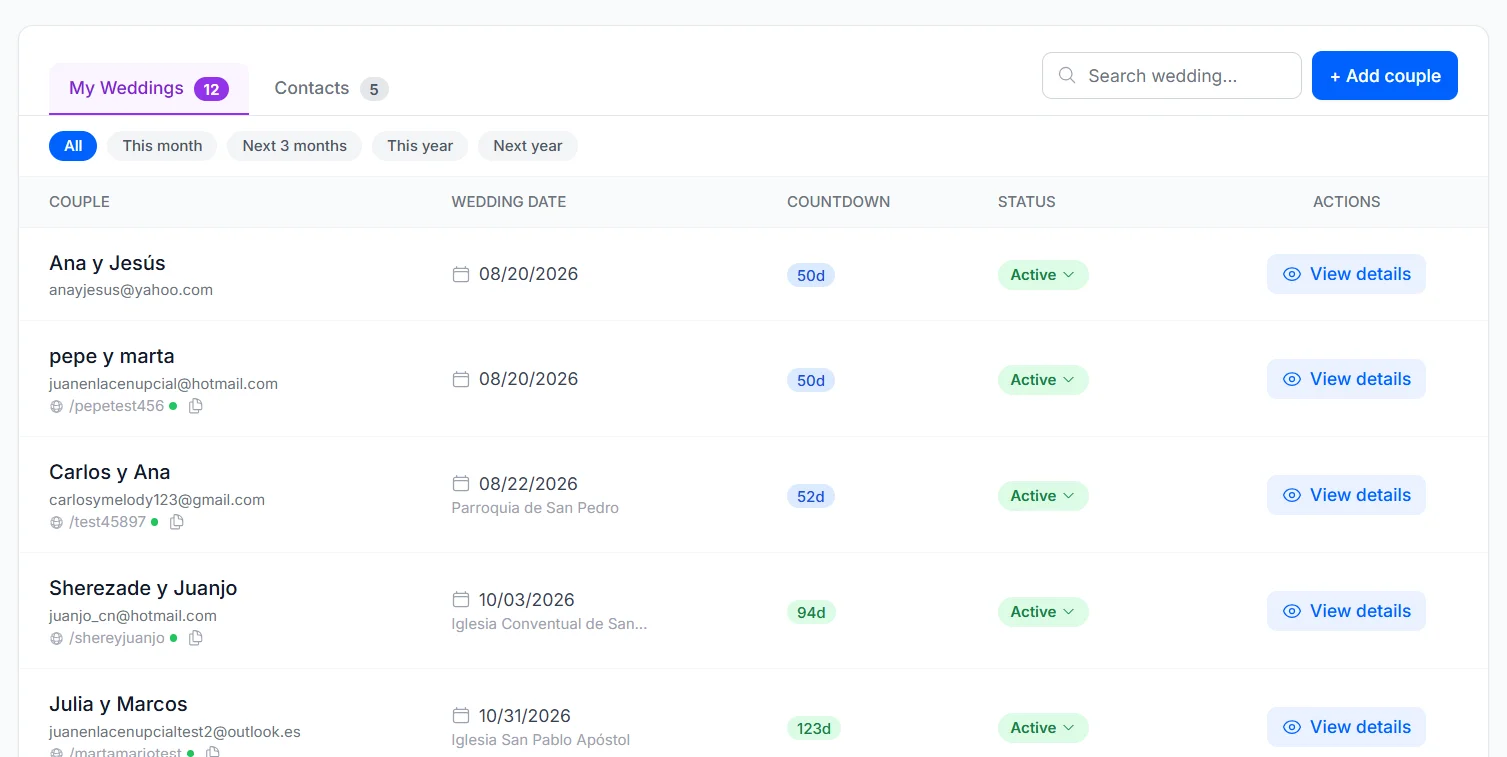
Task: Click green status dot beside /test45897
Action: point(154,522)
